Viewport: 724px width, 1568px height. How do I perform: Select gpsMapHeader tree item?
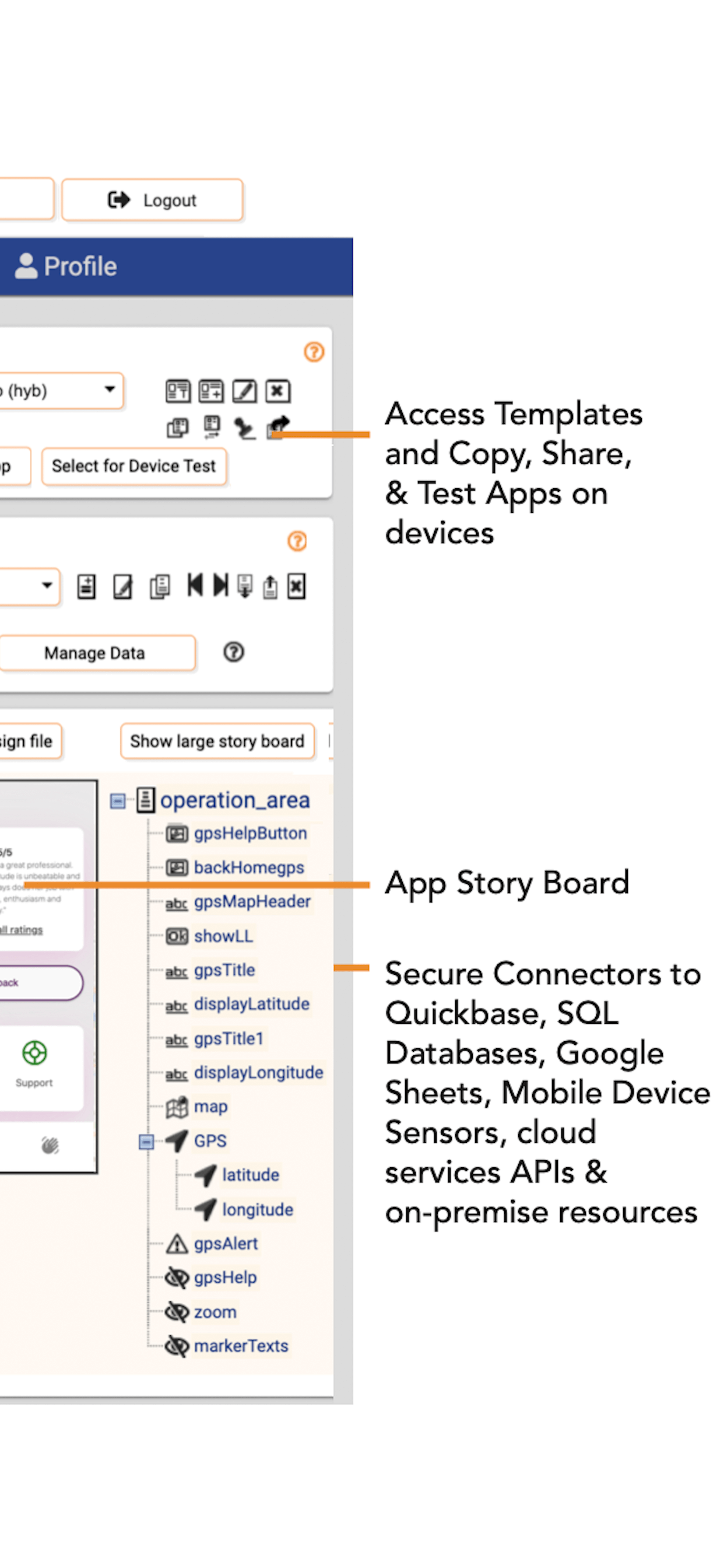[x=252, y=901]
